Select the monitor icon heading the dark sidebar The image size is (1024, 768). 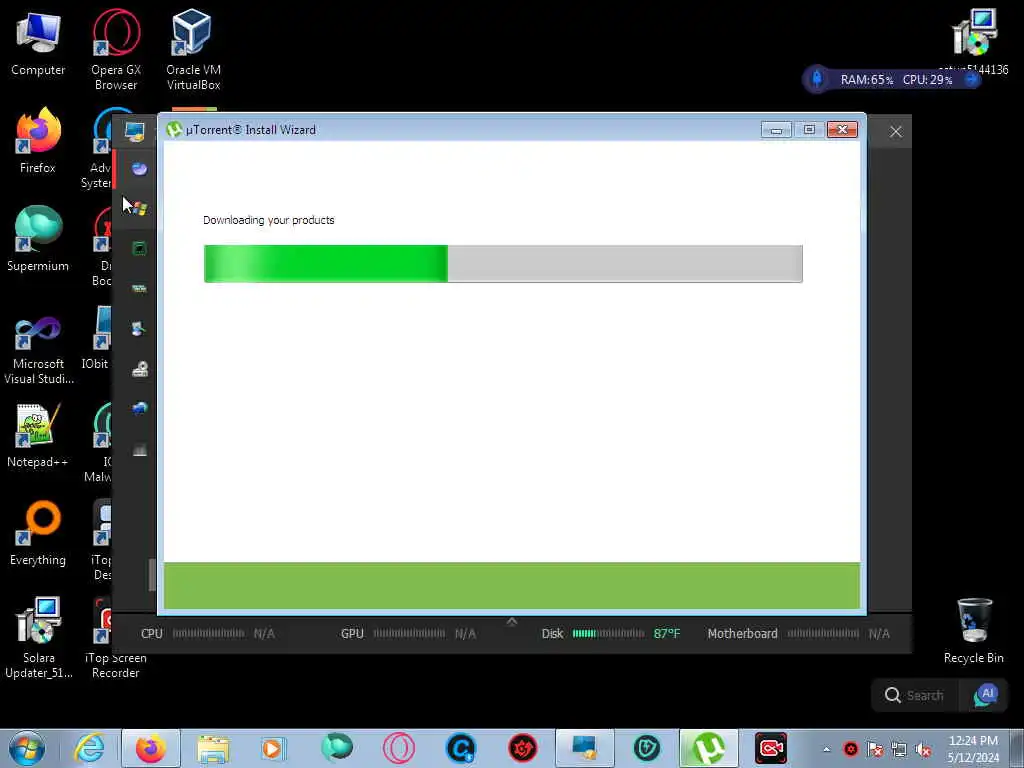[135, 132]
